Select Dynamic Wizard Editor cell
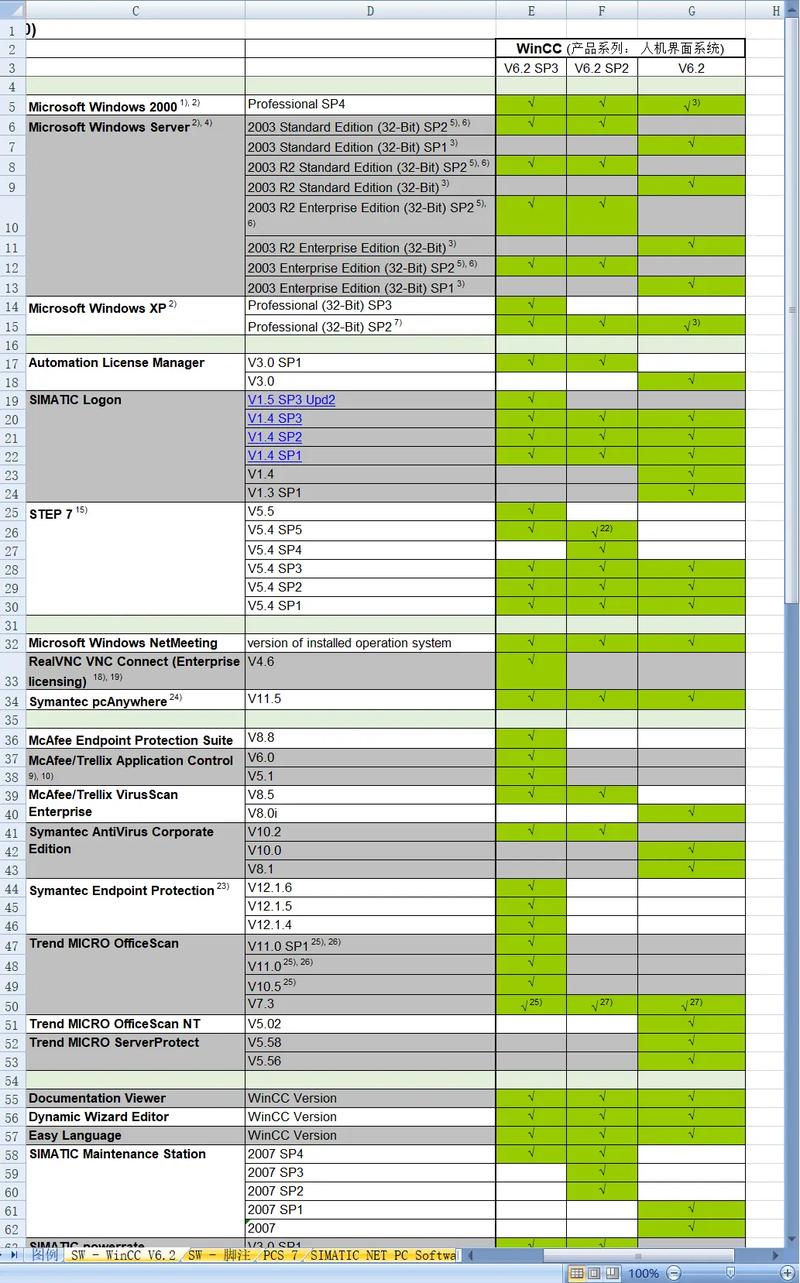 coord(135,1117)
